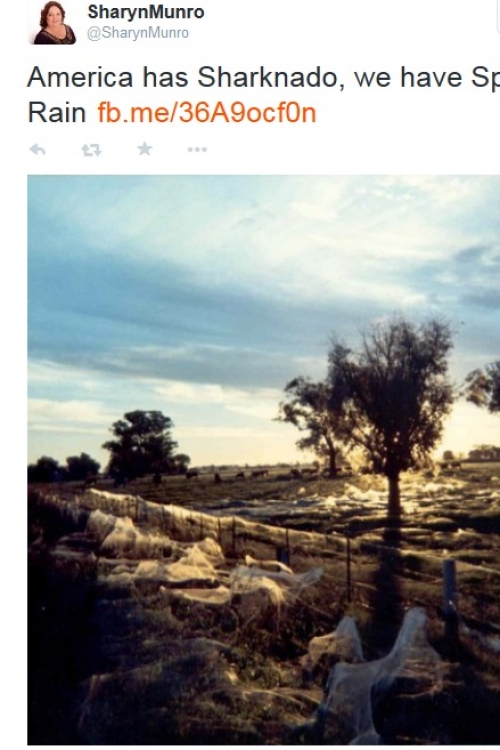Open the fb.me/36A9ocf0n link

pyautogui.click(x=207, y=113)
